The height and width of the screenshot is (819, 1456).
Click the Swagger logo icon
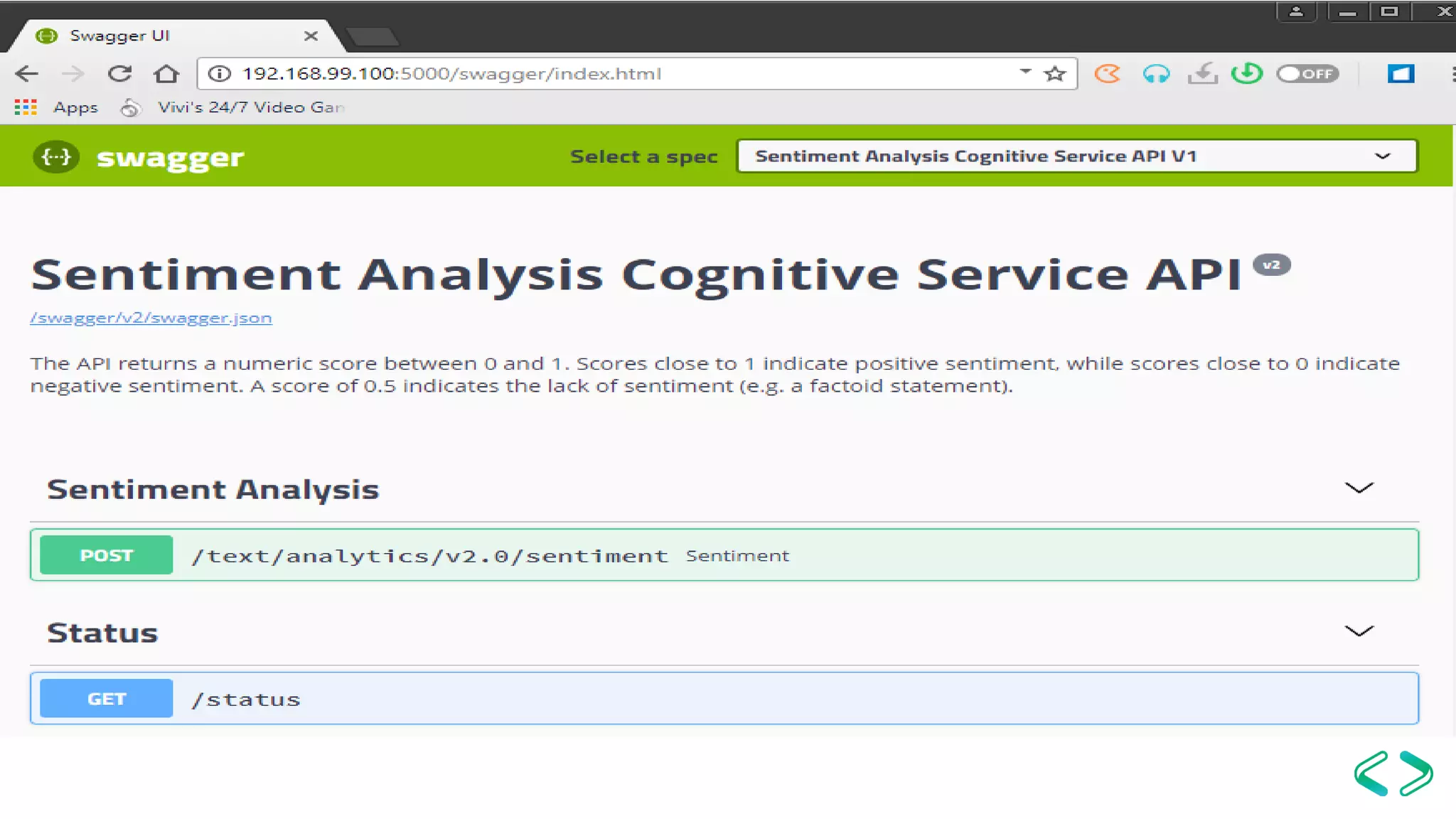tap(56, 157)
